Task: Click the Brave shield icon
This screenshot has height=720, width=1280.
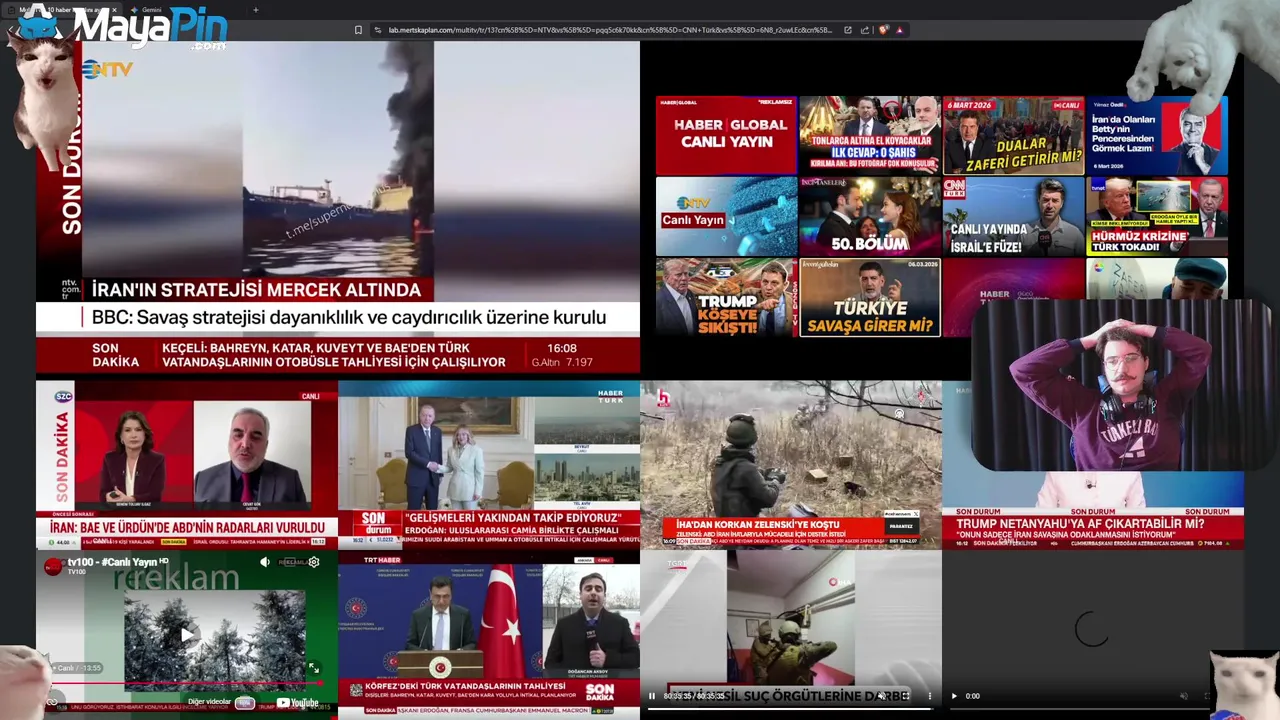Action: (x=883, y=30)
